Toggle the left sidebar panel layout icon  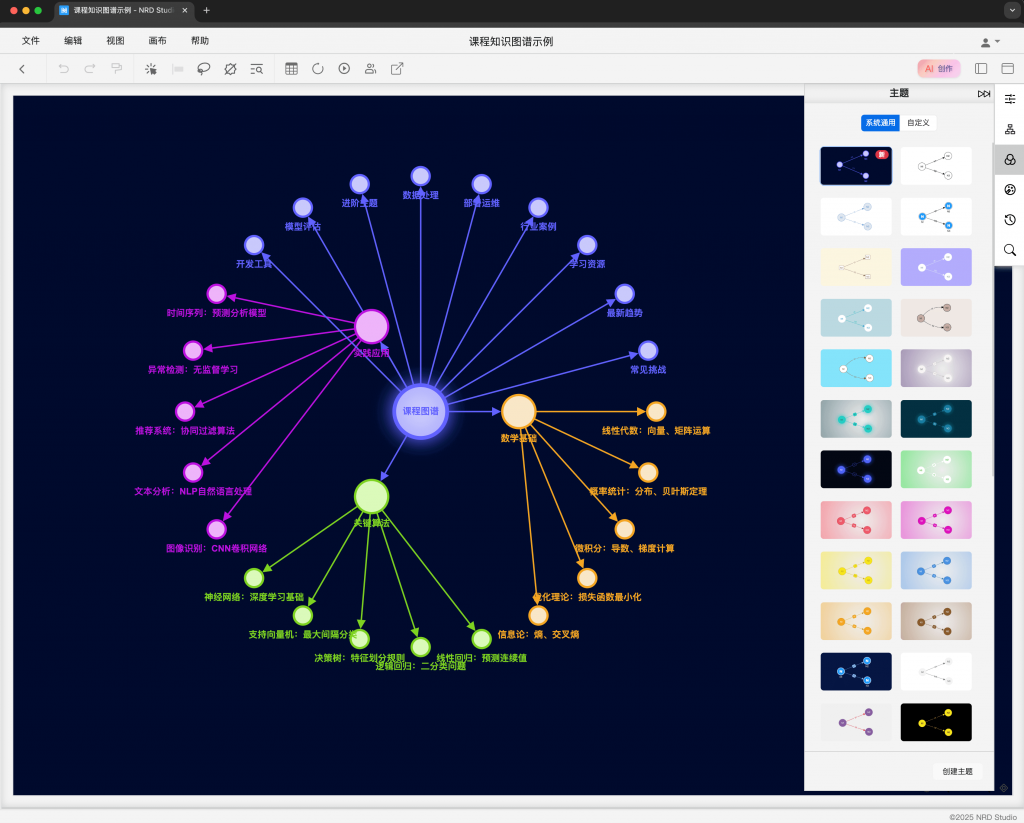coord(980,69)
